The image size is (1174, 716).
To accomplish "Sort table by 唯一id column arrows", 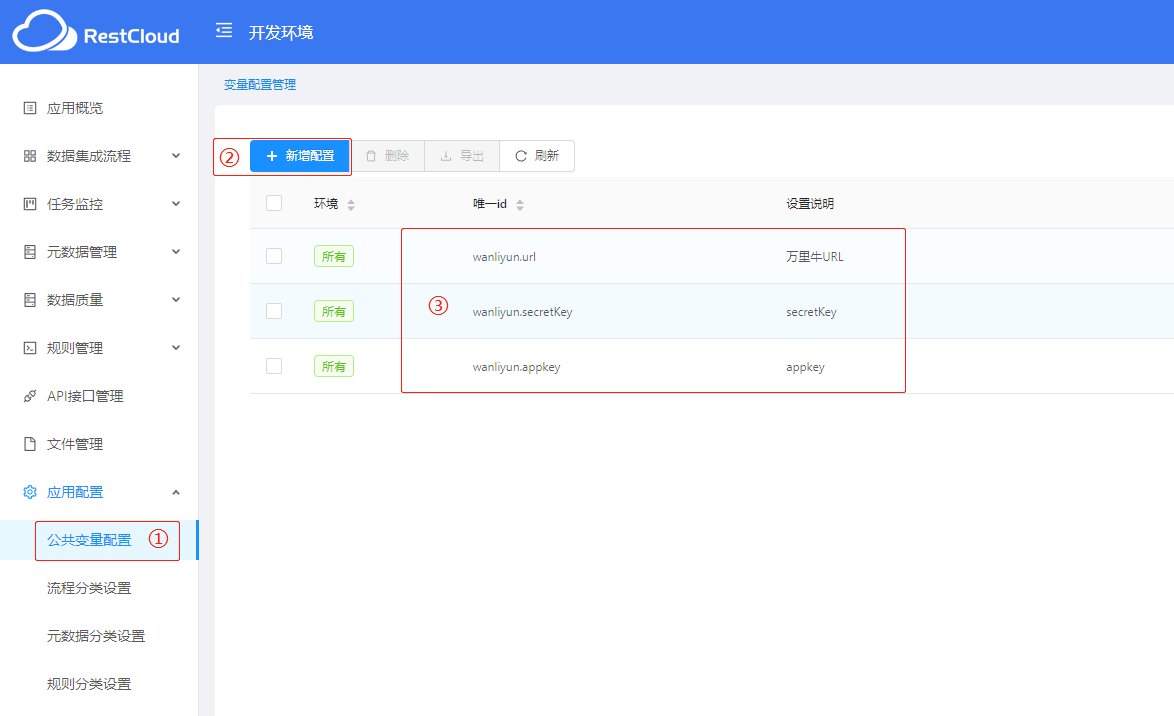I will (520, 205).
